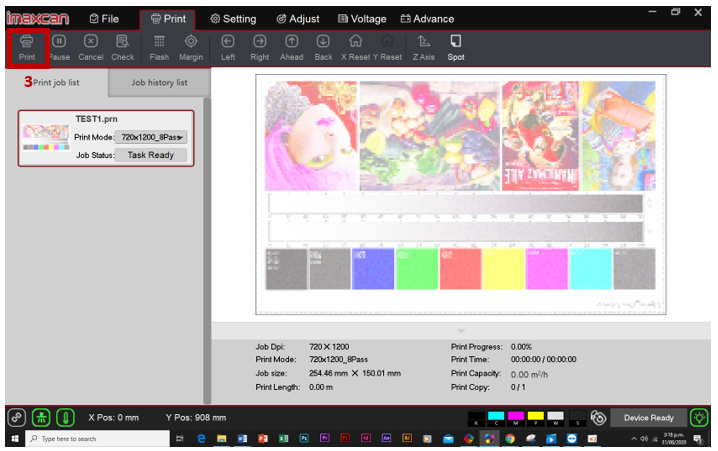Click the Job Dpi 720 X 1200 value
Viewport: 718px width, 451px height.
tap(329, 347)
